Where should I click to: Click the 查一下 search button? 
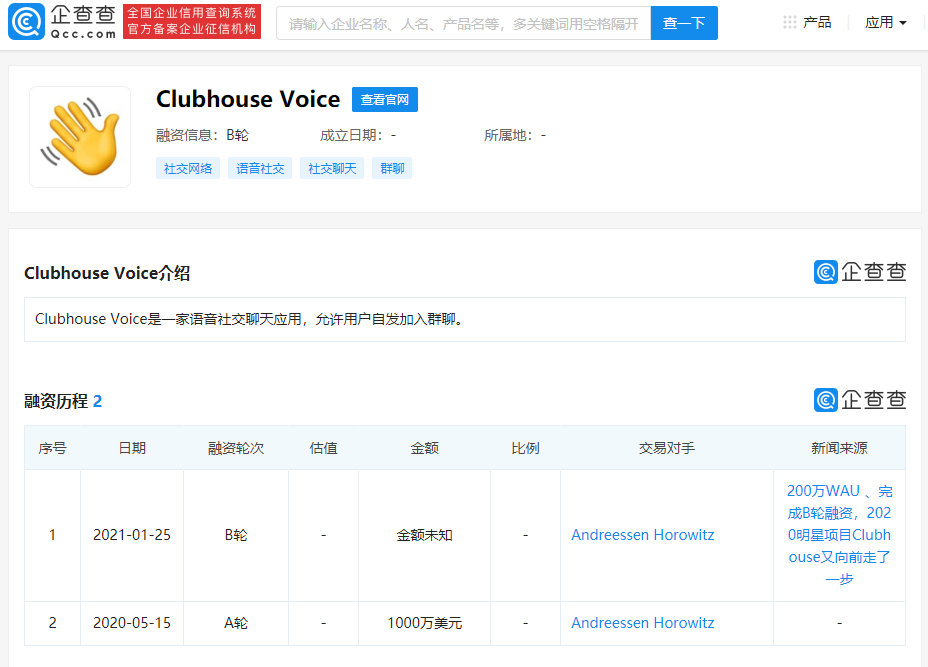(684, 23)
